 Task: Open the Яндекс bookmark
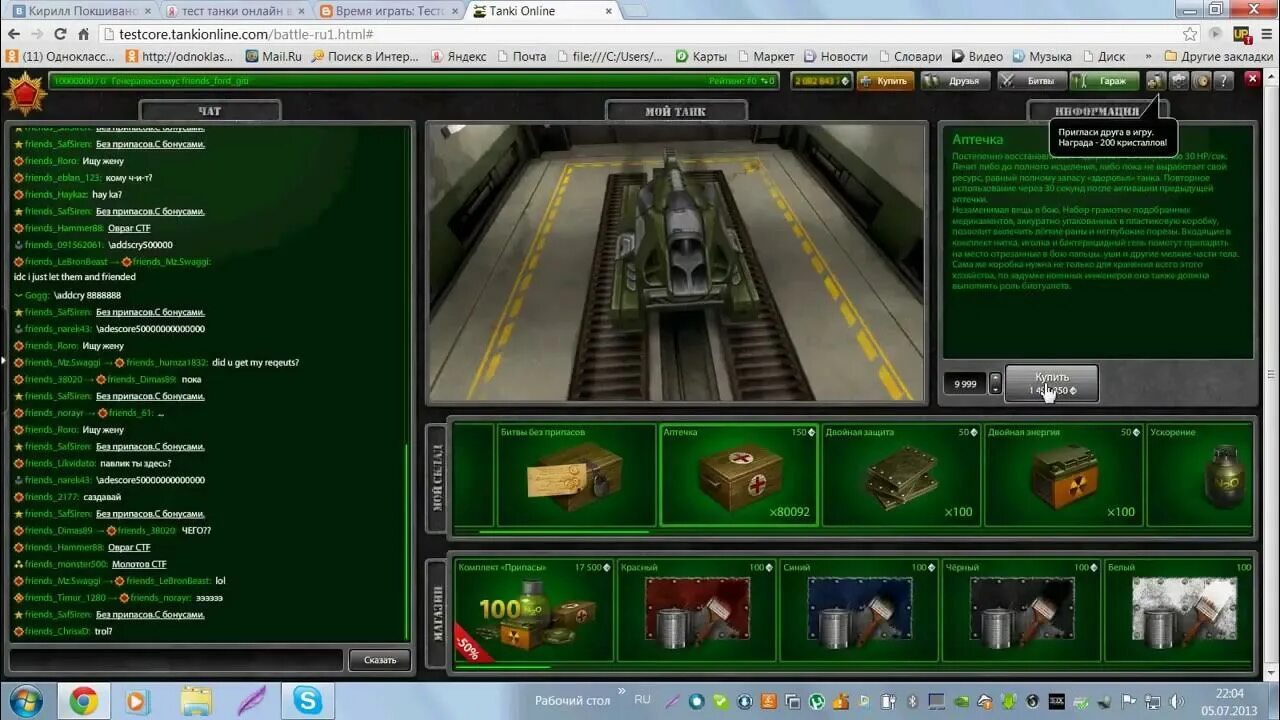[458, 57]
